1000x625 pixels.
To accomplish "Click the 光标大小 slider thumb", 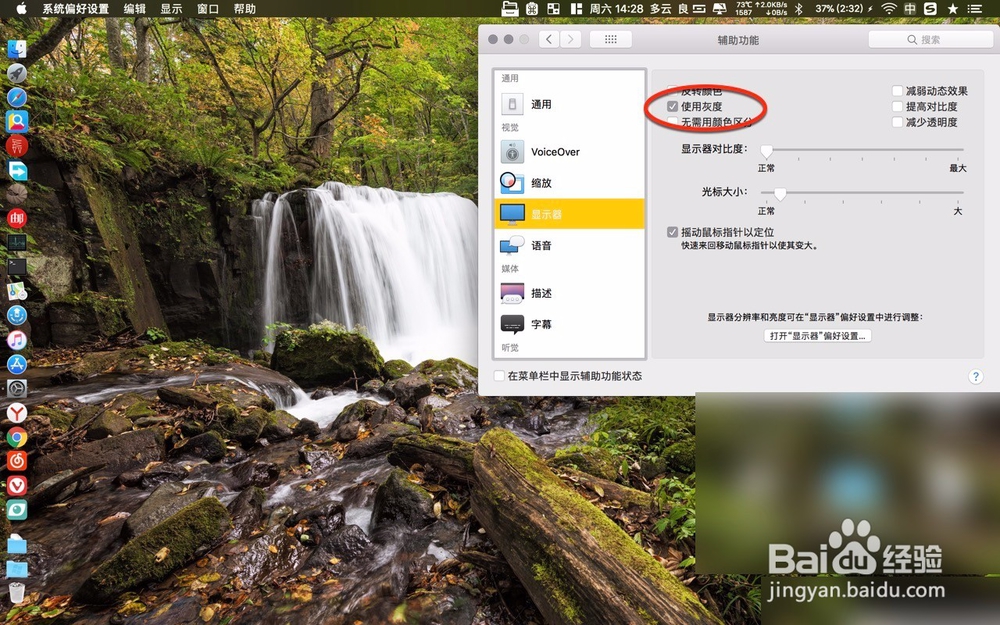I will 780,193.
